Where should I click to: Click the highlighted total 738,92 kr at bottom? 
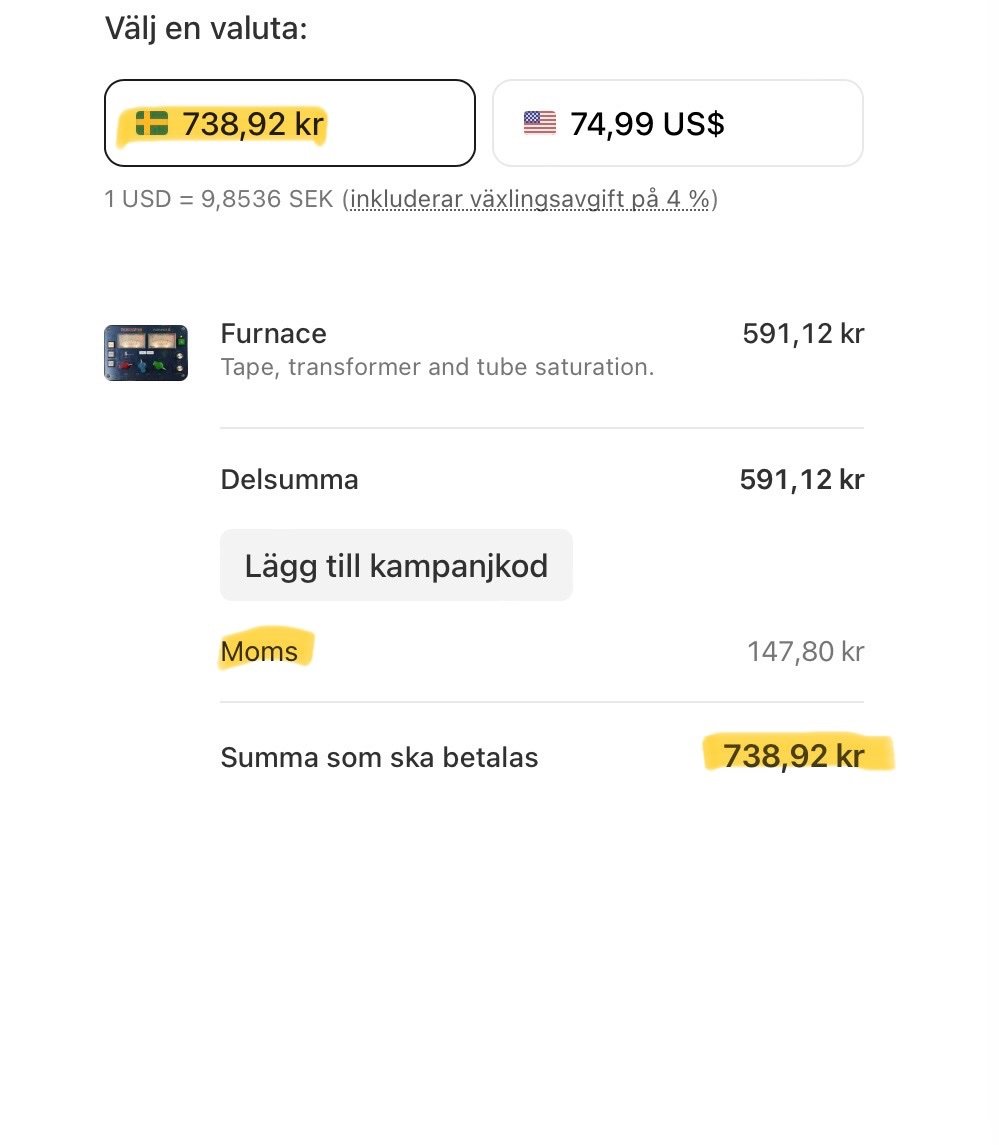tap(793, 756)
